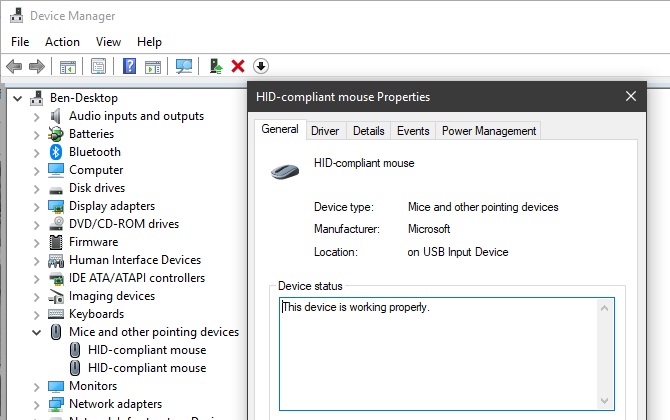Select Human Interface Devices in the tree
Image resolution: width=670 pixels, height=420 pixels.
pos(134,260)
